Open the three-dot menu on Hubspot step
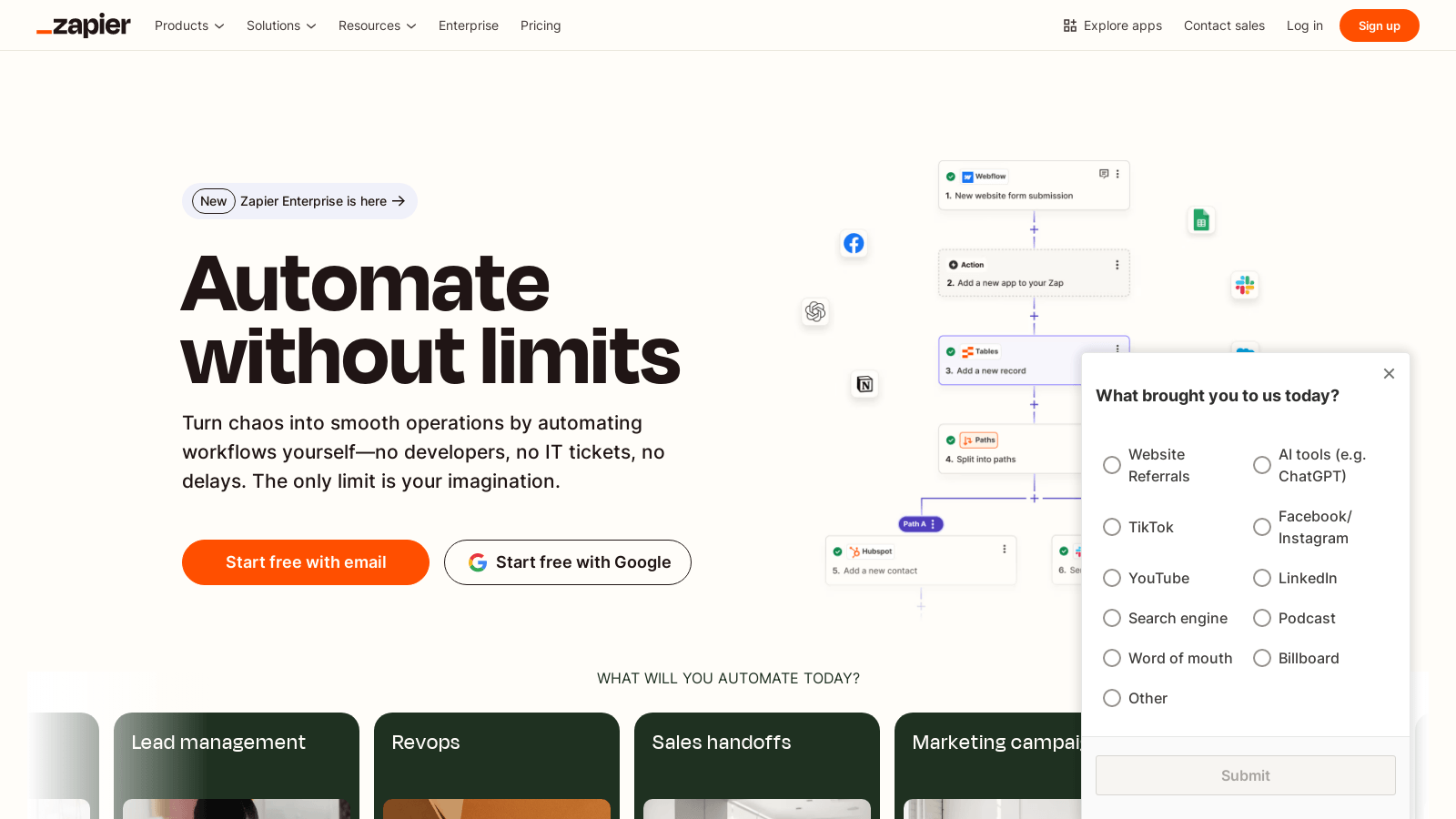This screenshot has height=819, width=1456. pyautogui.click(x=1005, y=549)
